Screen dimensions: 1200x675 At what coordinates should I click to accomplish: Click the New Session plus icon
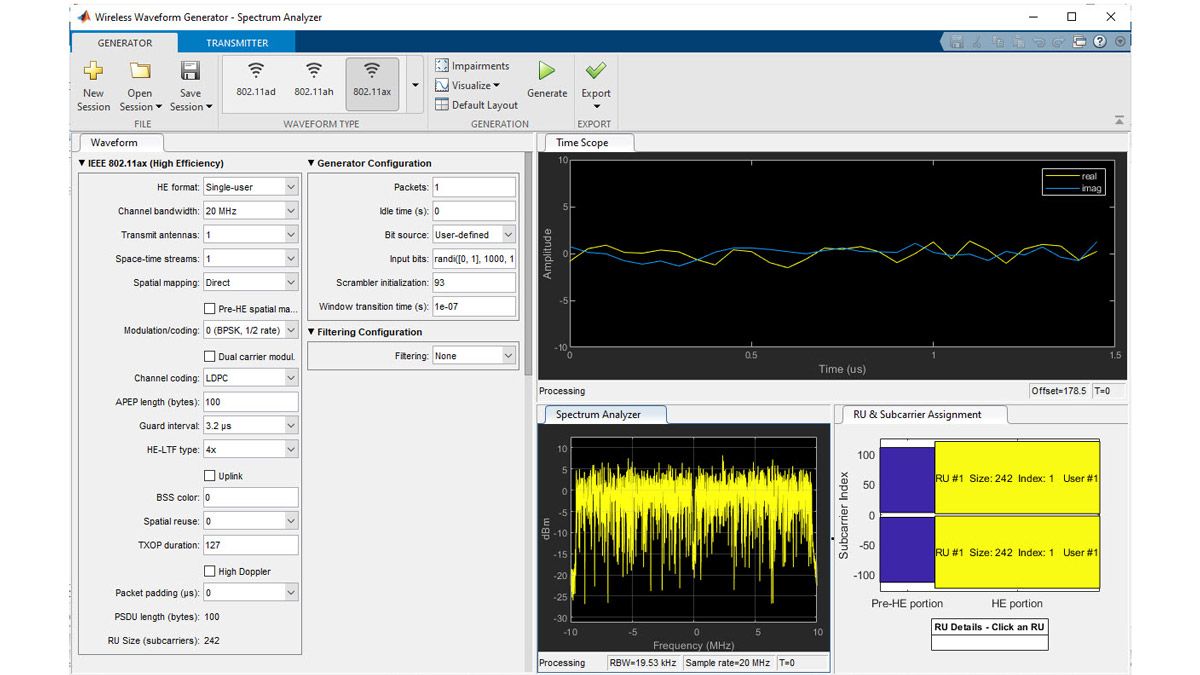coord(93,71)
